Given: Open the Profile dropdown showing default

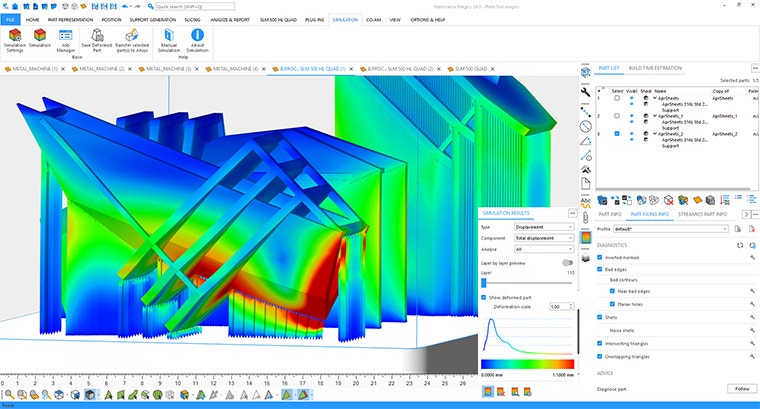Looking at the screenshot, I should click(671, 229).
